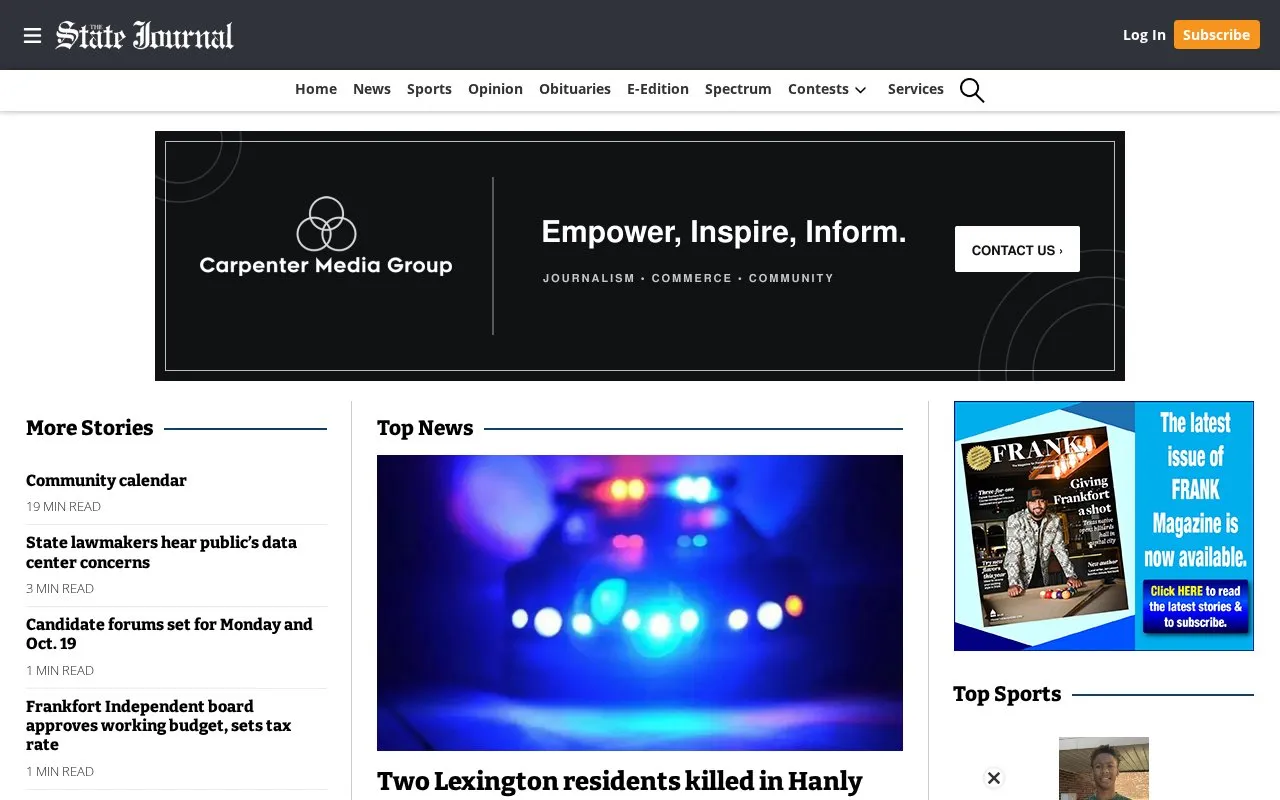The height and width of the screenshot is (800, 1280).
Task: Click the 3 MIN READ label
Action: pos(60,589)
